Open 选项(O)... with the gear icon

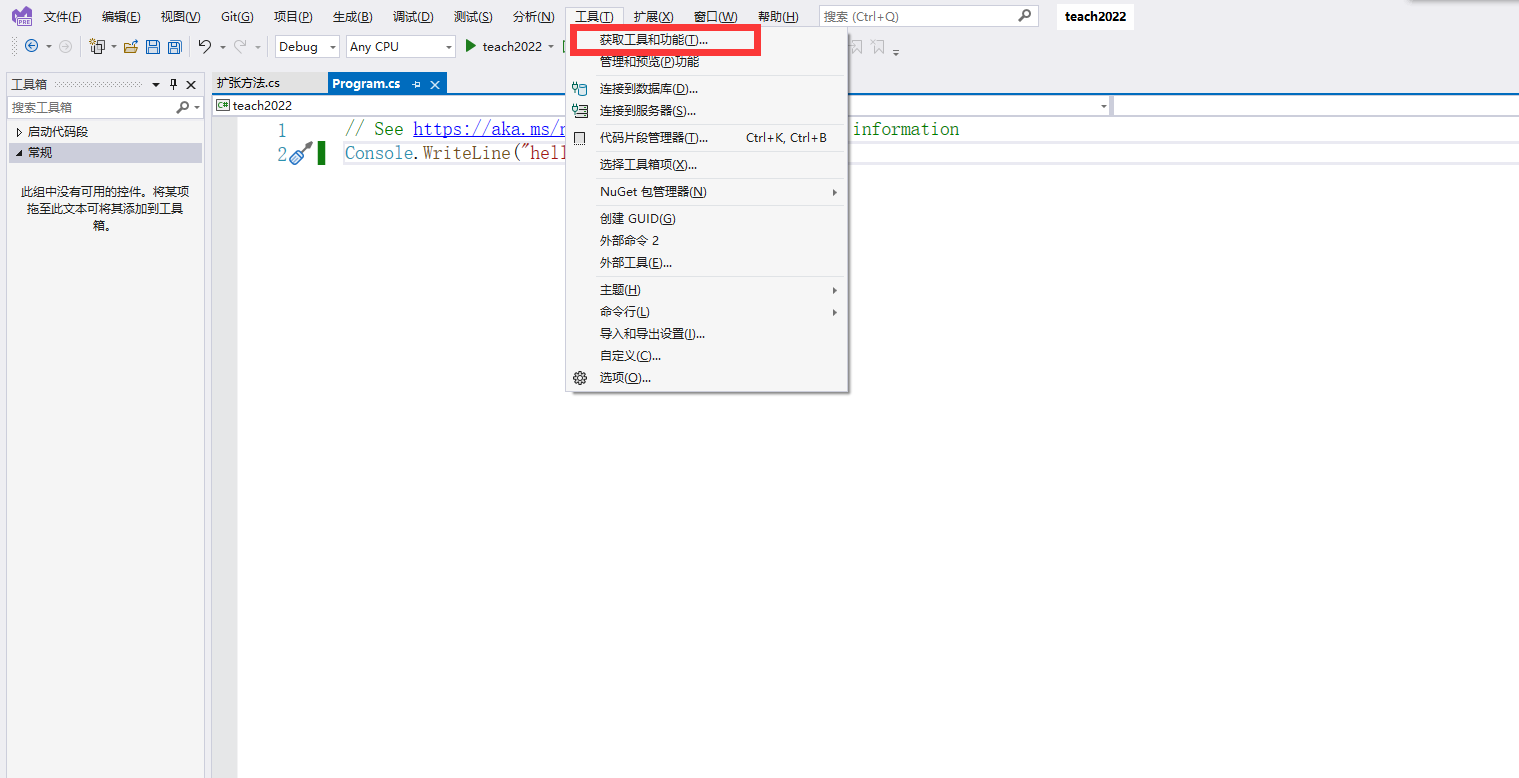[x=707, y=378]
